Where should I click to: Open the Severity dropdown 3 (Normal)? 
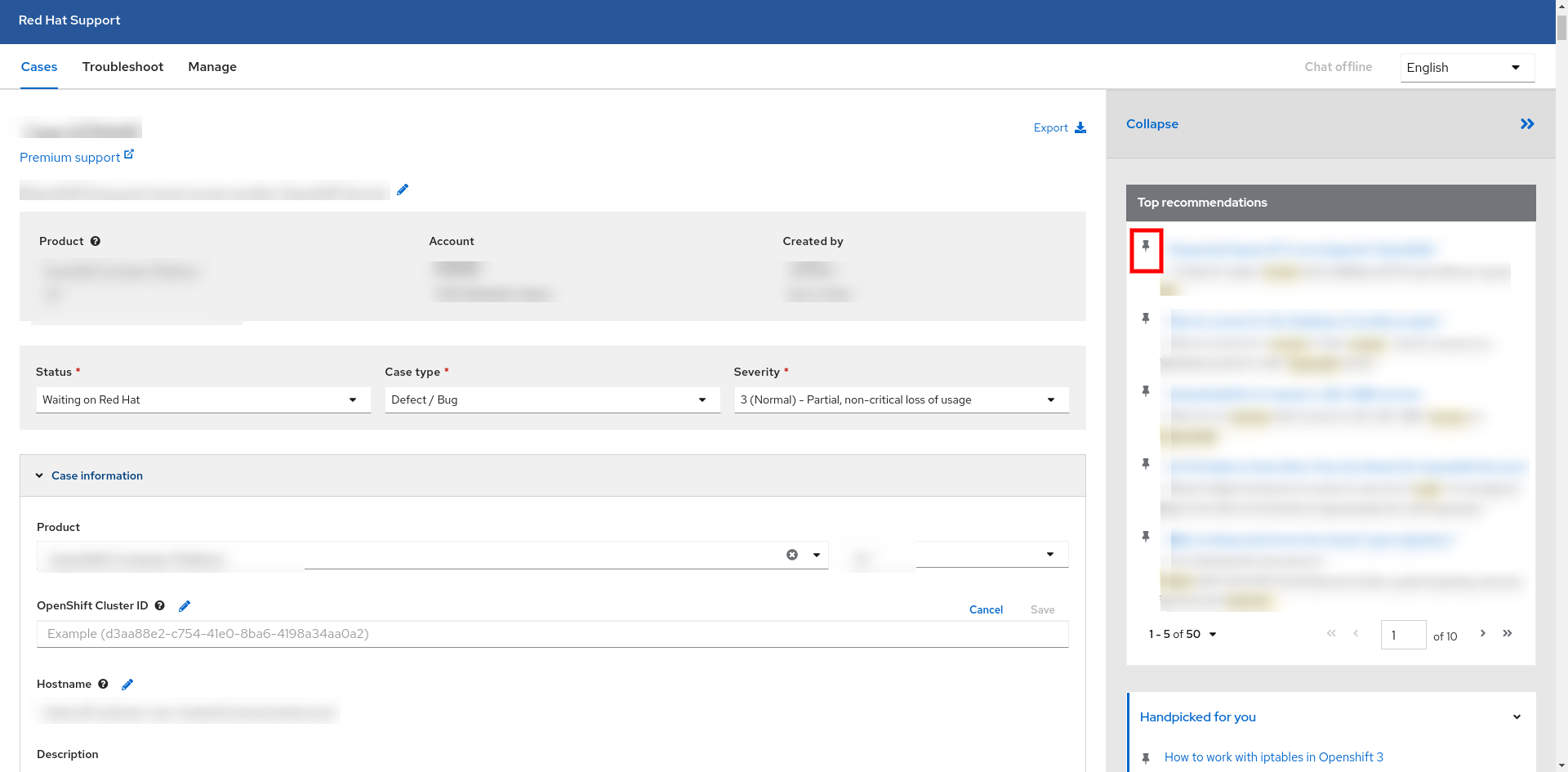tap(902, 399)
